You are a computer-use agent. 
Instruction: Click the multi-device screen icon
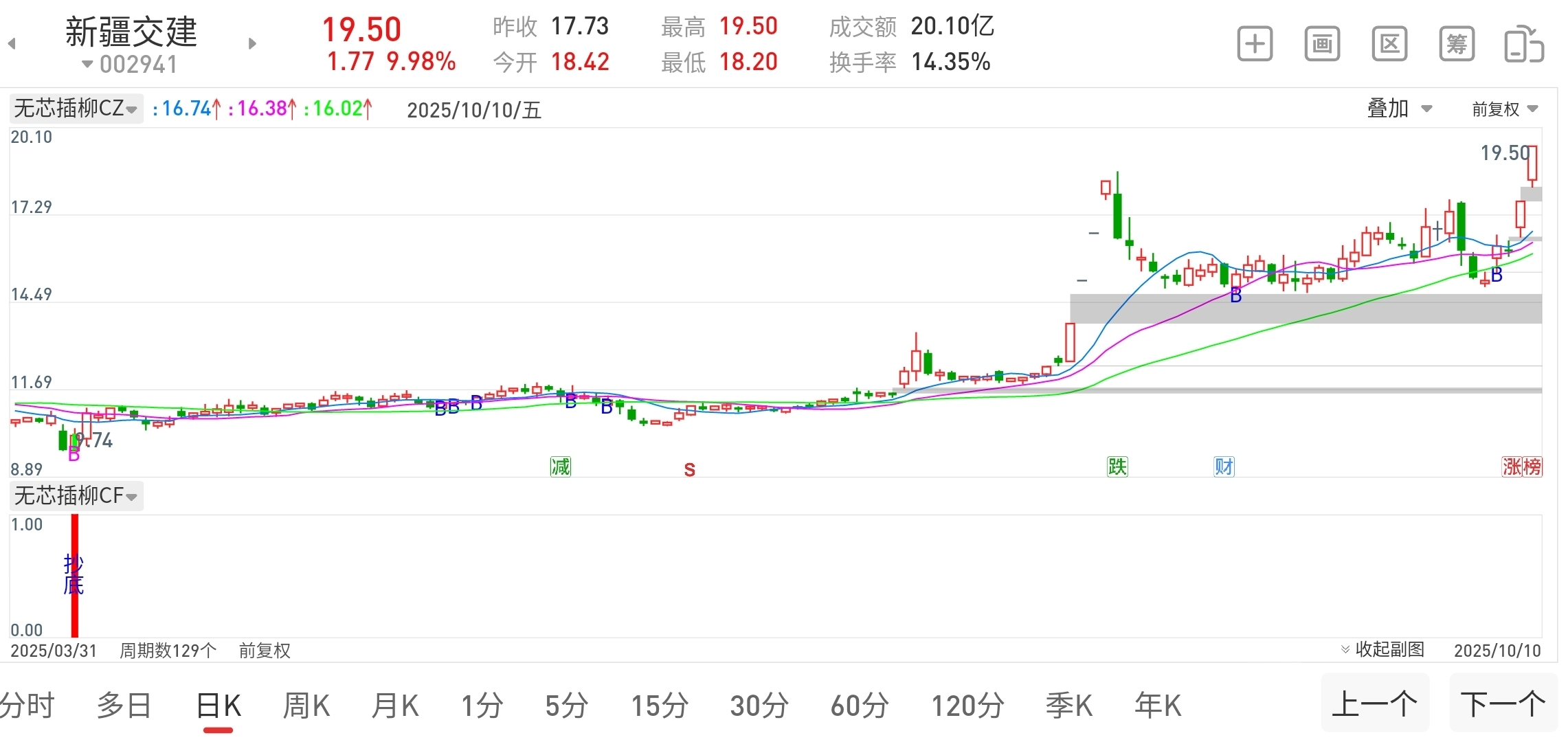click(1523, 45)
